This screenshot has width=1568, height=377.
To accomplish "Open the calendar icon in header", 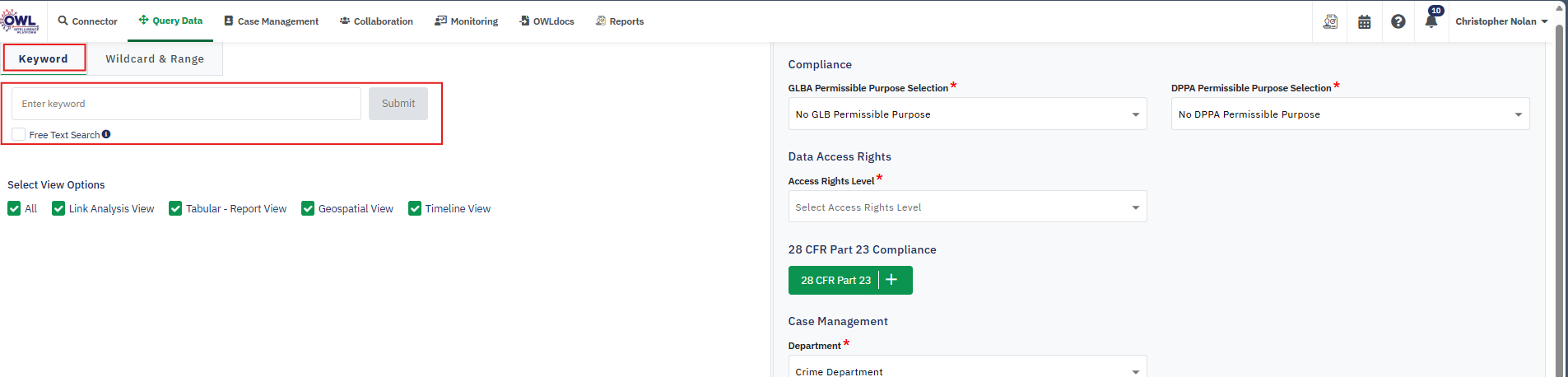I will [x=1365, y=21].
